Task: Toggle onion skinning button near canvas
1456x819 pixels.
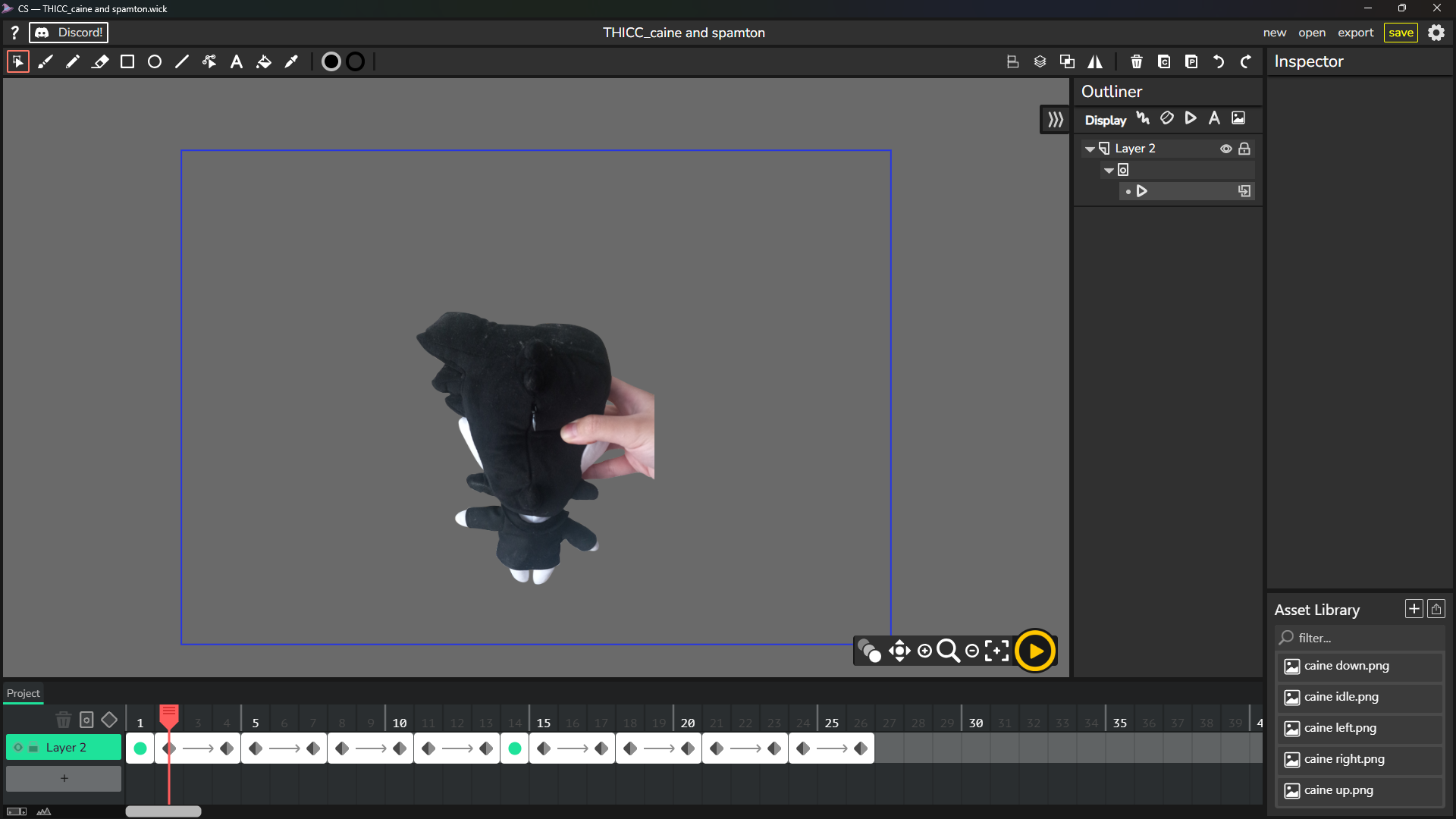Action: tap(869, 651)
